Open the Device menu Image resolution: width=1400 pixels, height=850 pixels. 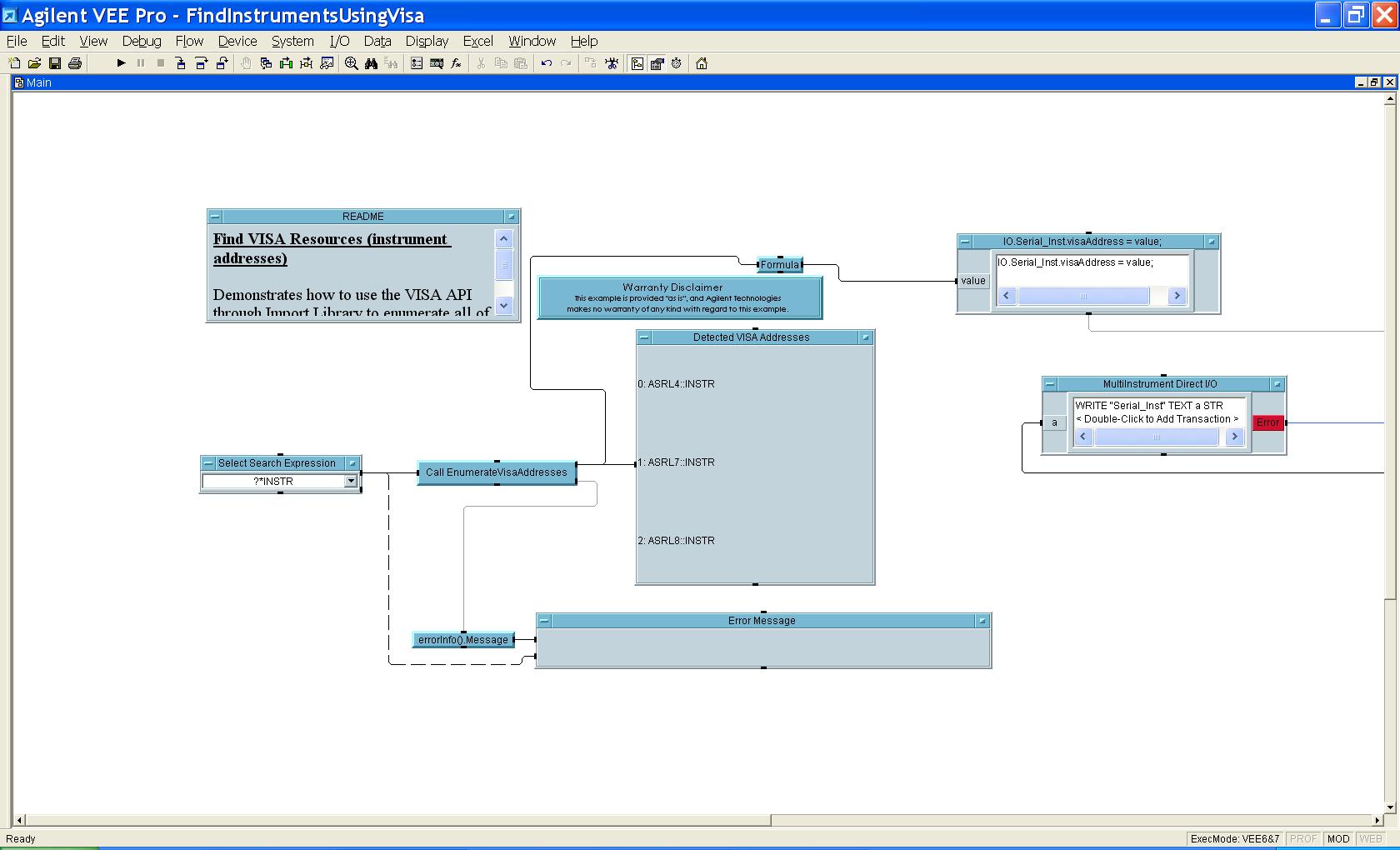click(x=237, y=41)
